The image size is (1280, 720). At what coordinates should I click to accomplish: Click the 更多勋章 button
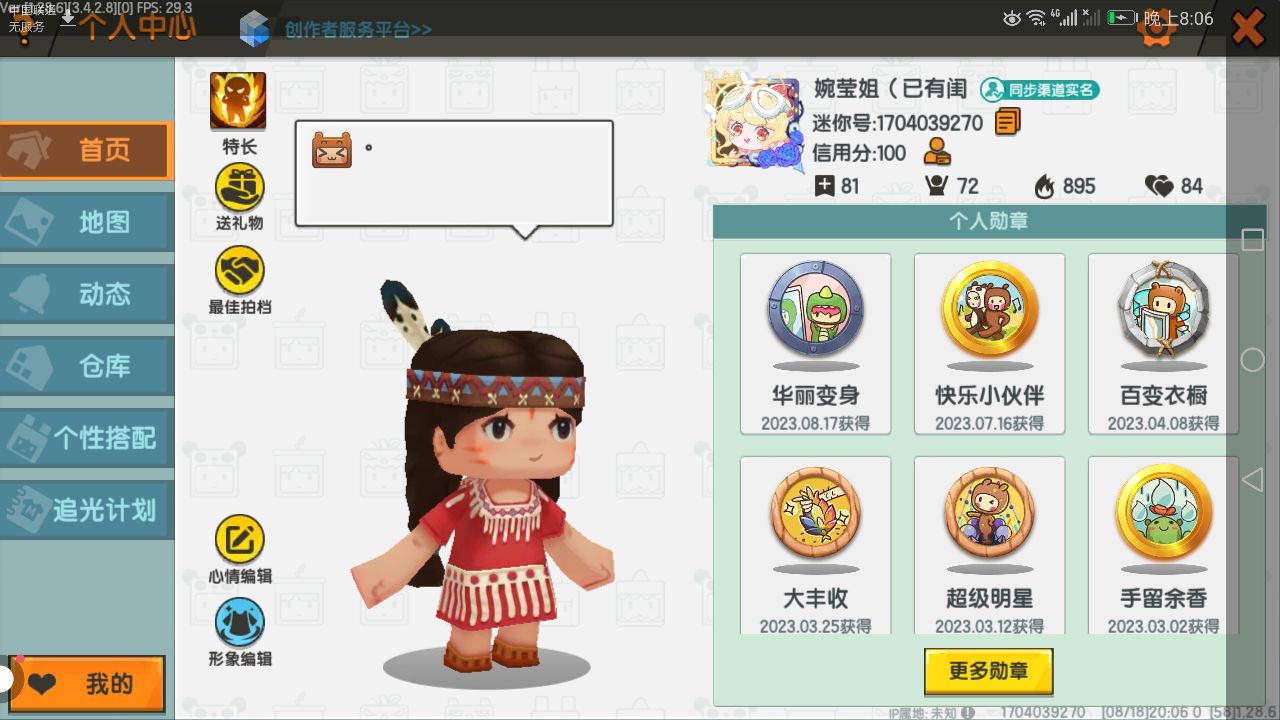[989, 671]
